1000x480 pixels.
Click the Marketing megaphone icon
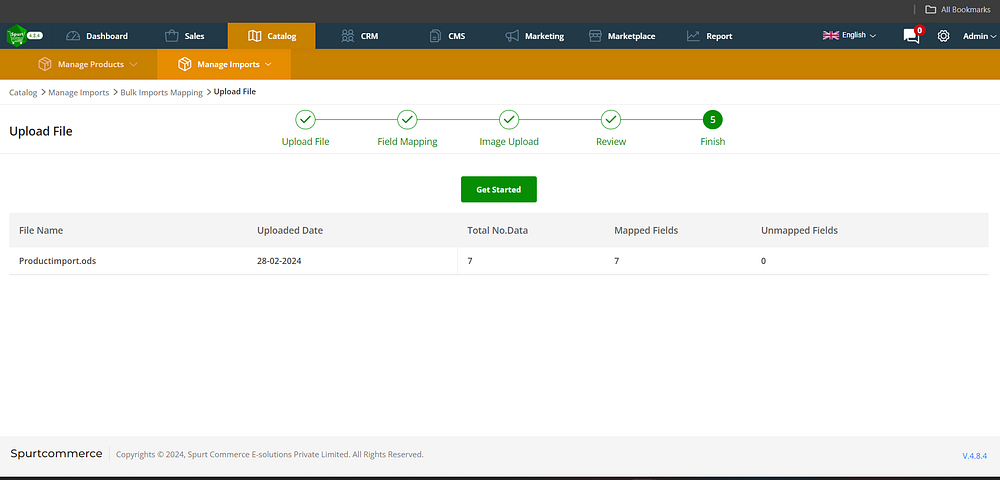tap(512, 36)
